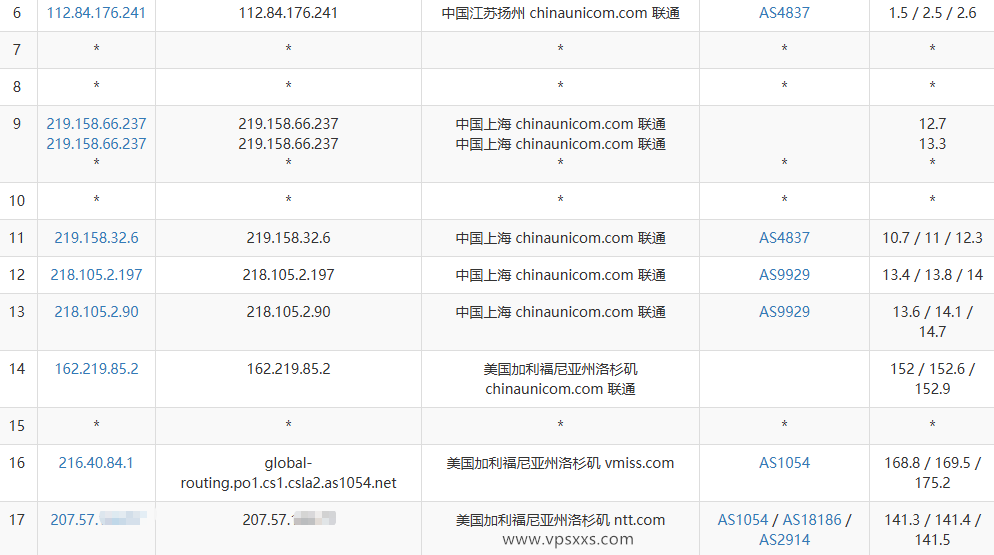The height and width of the screenshot is (555, 994).
Task: Click AS9929 link in hop 12 row
Action: (x=784, y=275)
